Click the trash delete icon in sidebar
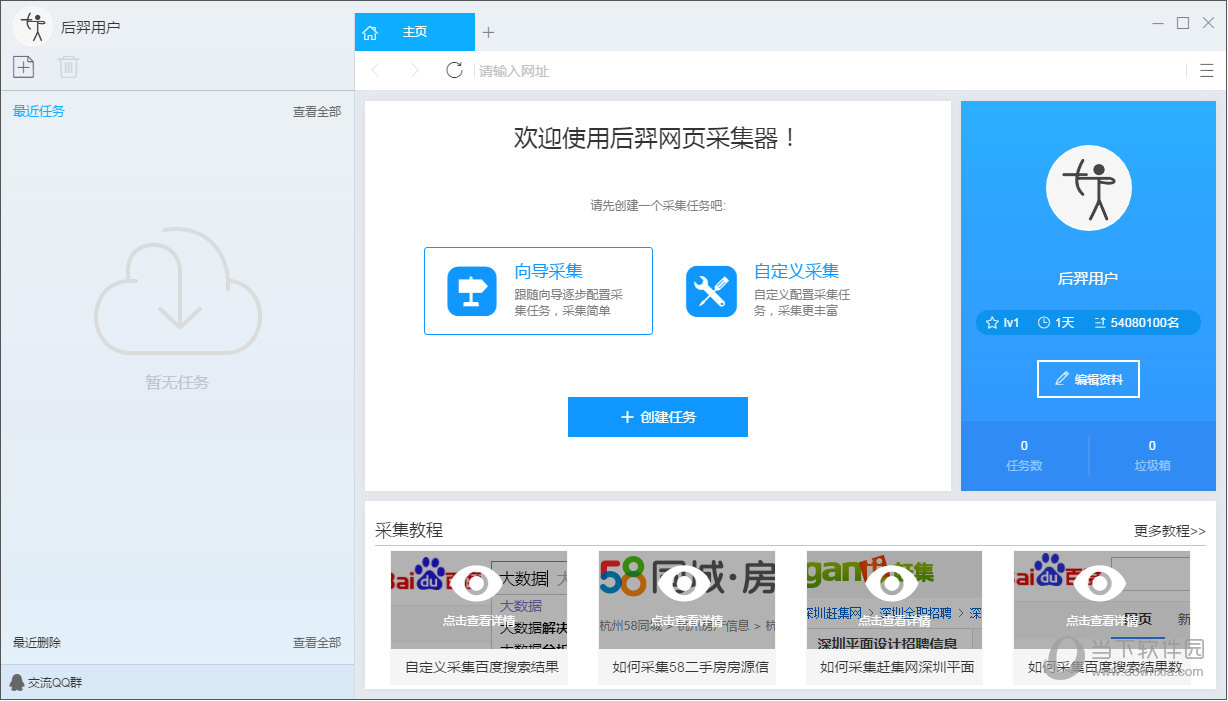This screenshot has height=701, width=1228. click(x=68, y=67)
